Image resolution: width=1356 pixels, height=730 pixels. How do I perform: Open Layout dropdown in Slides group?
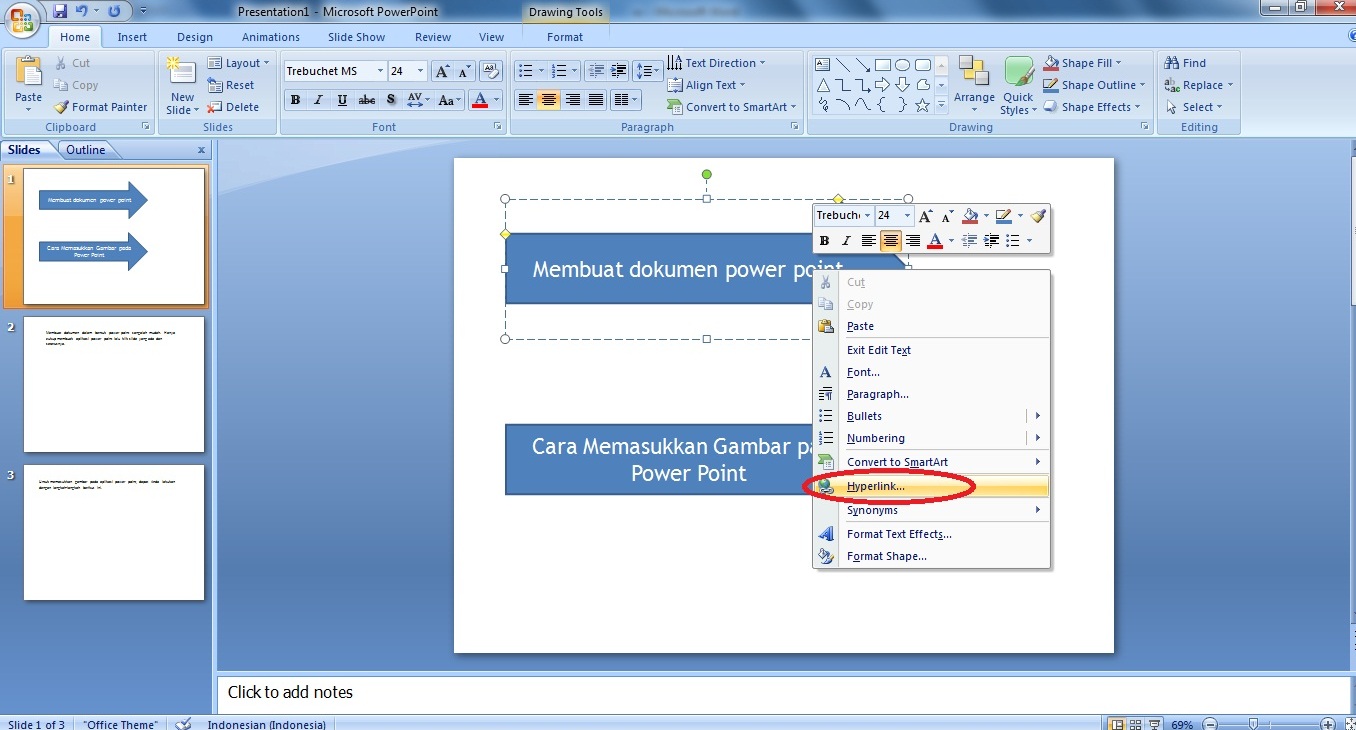238,63
